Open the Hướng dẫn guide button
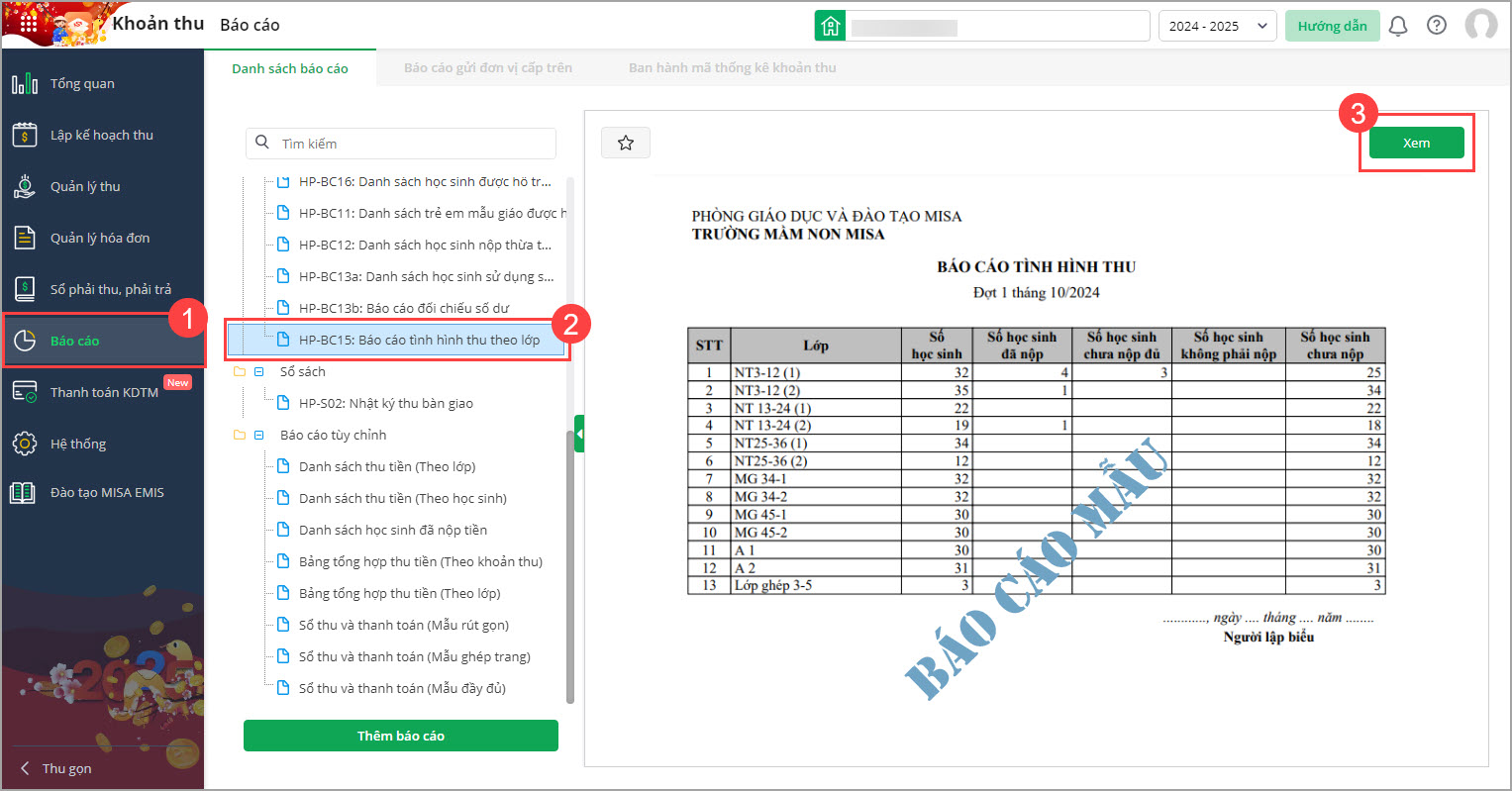 [x=1332, y=26]
